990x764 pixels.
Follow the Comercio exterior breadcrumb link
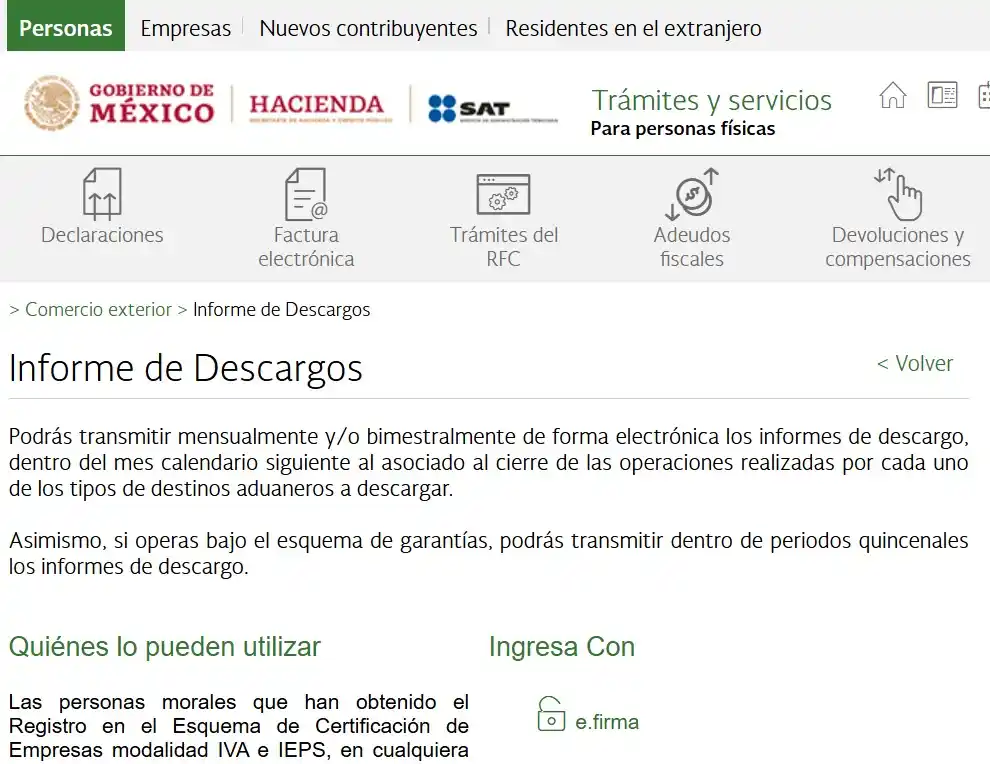tap(98, 309)
